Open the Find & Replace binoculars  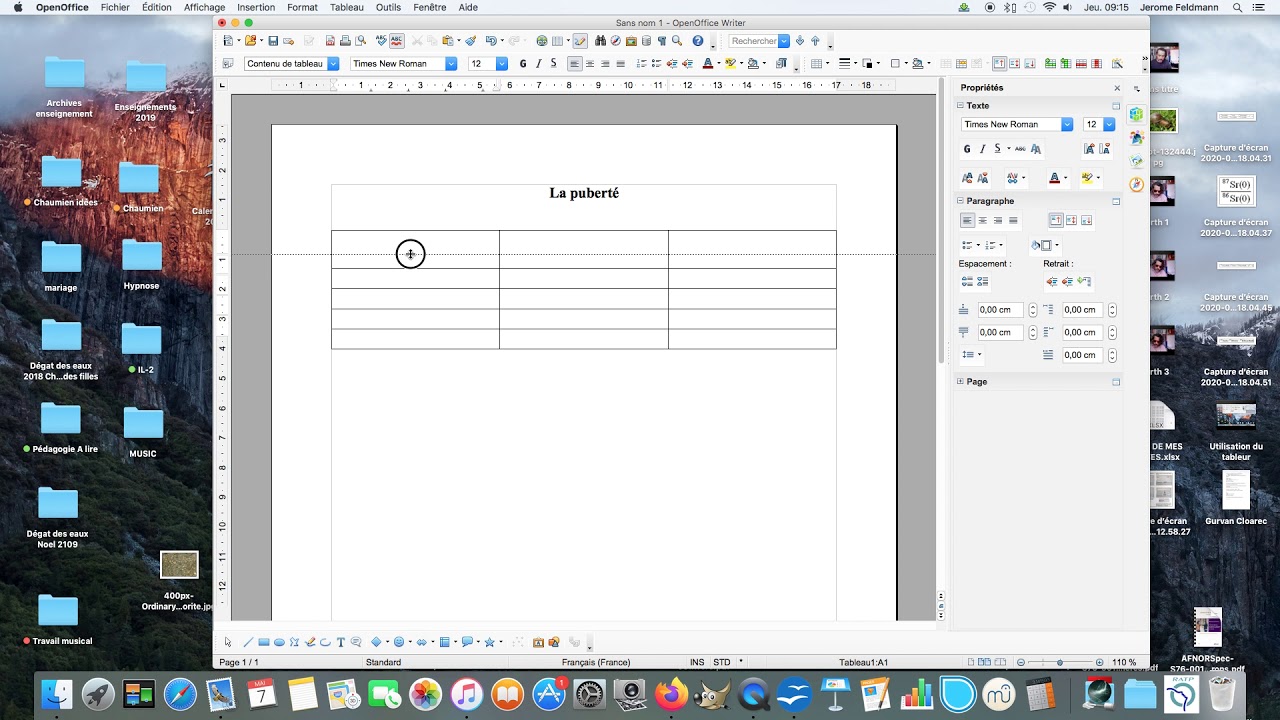pos(600,41)
